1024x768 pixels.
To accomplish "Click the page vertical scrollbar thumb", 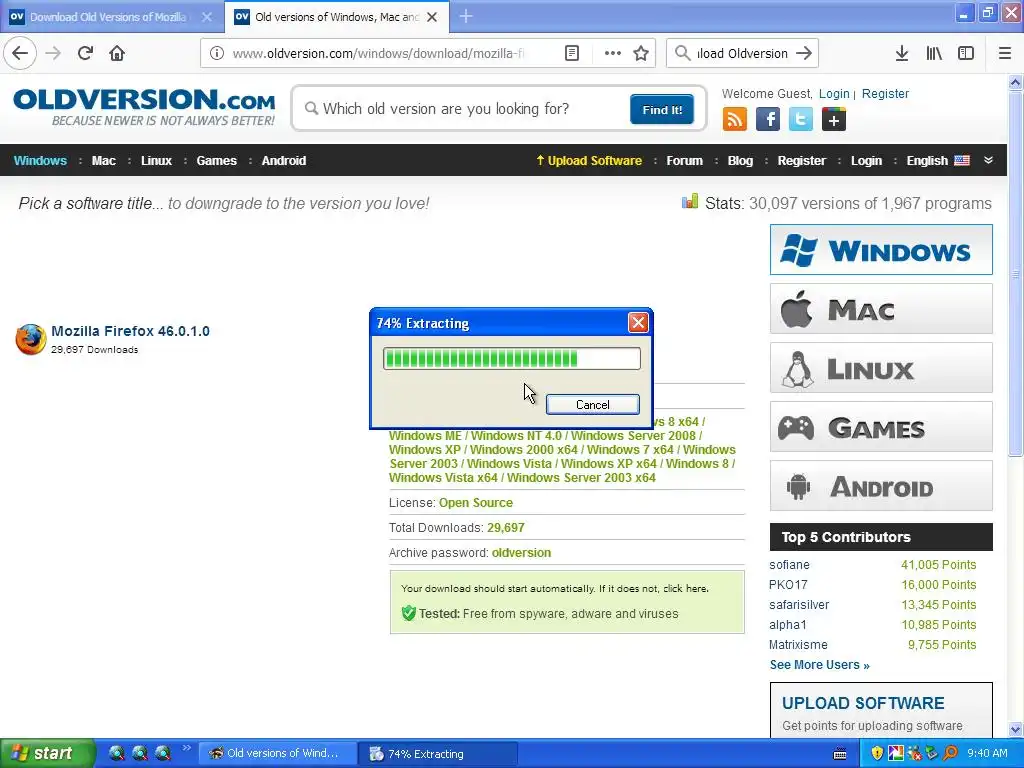I will 1015,274.
